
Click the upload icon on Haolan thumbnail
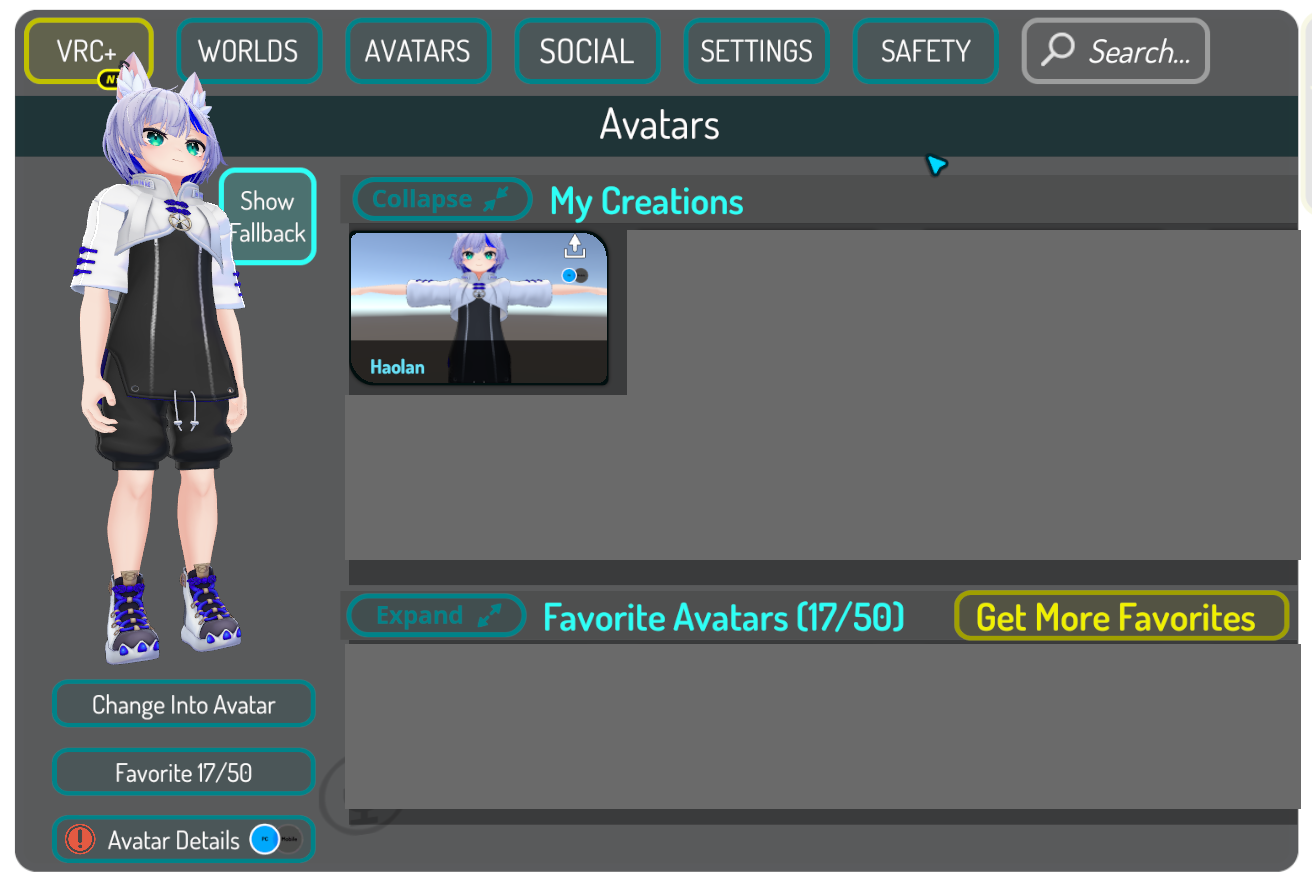click(x=574, y=246)
